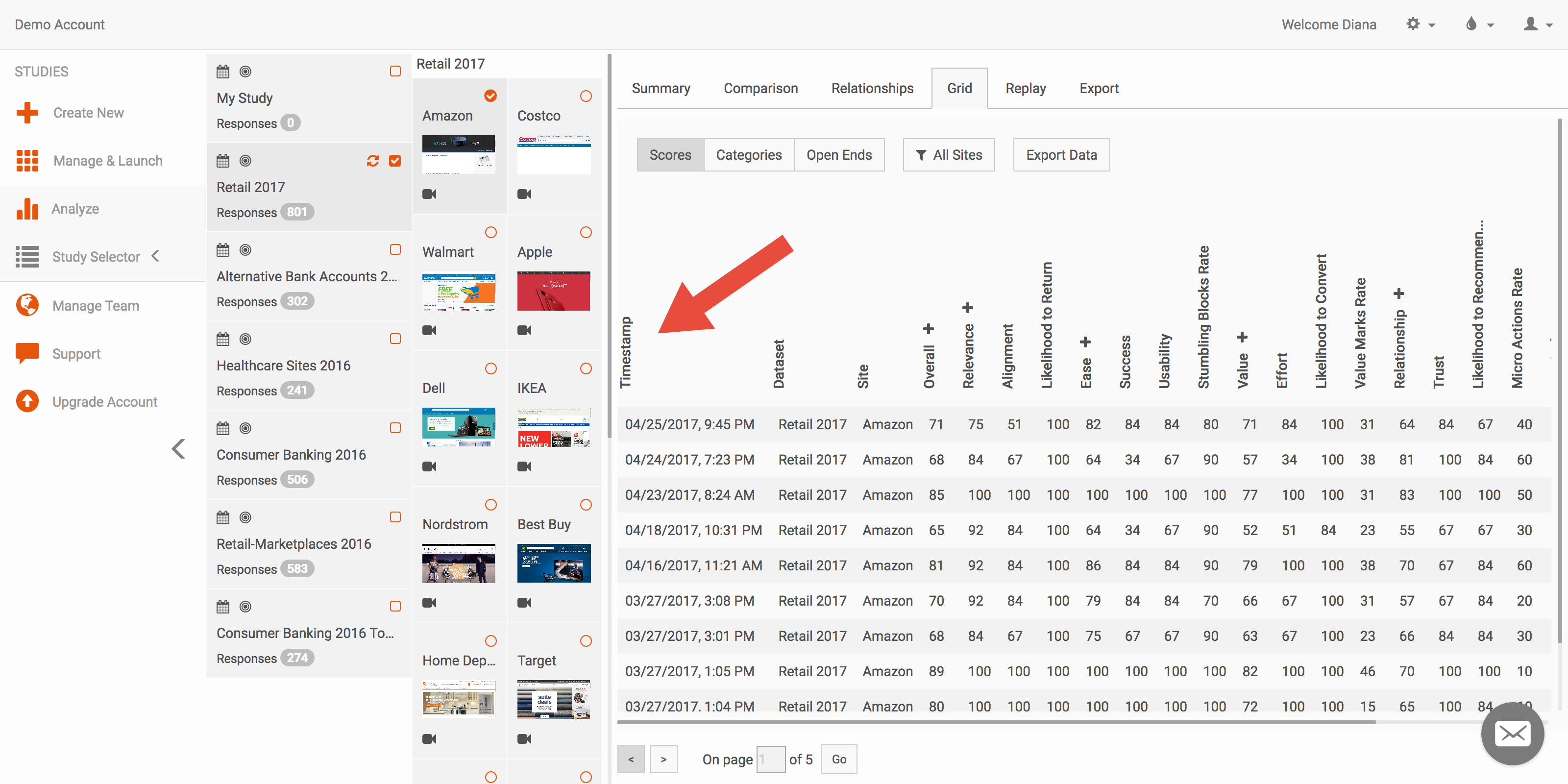Click the Support chat bubble icon
This screenshot has width=1568, height=784.
[27, 354]
